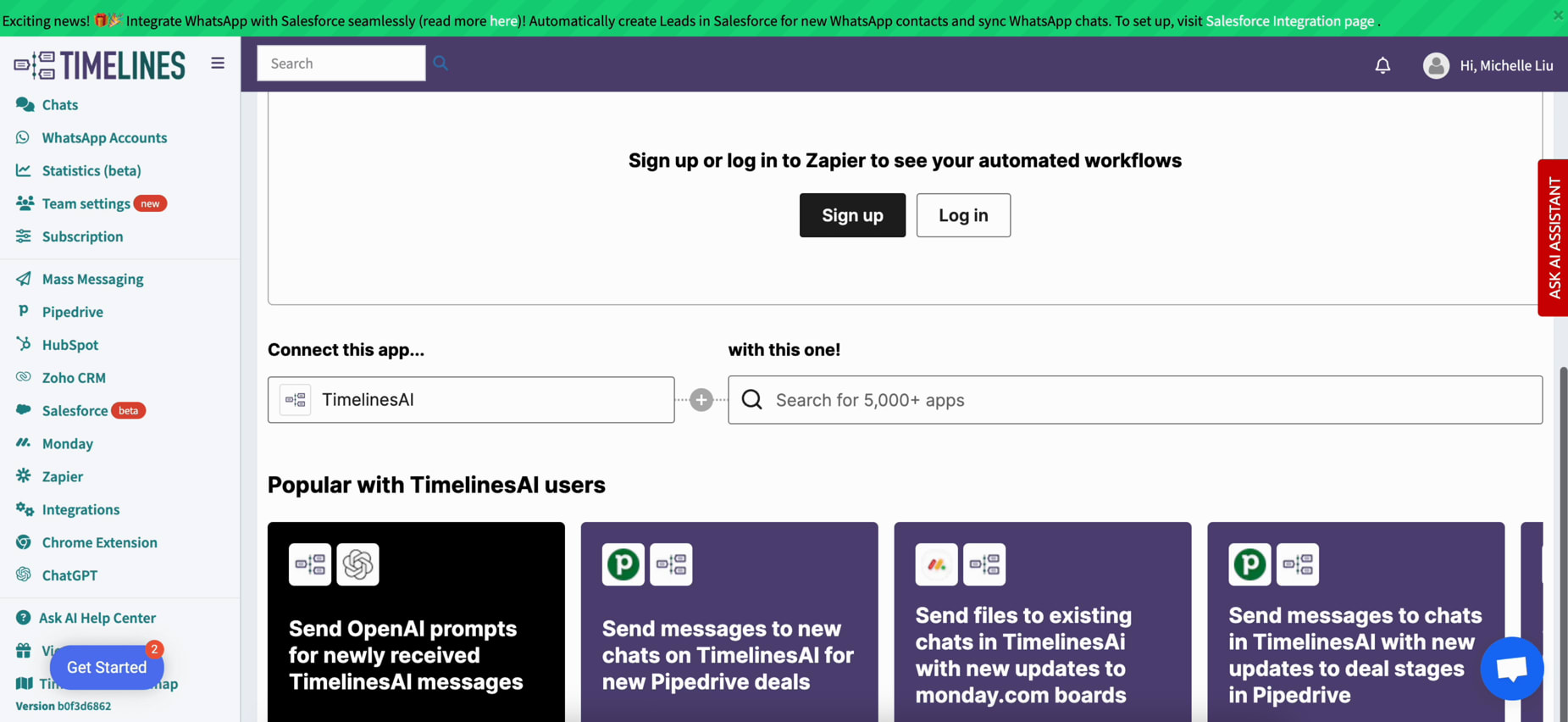Screen dimensions: 1568x722
Task: Click the Team settings people icon
Action: (25, 203)
